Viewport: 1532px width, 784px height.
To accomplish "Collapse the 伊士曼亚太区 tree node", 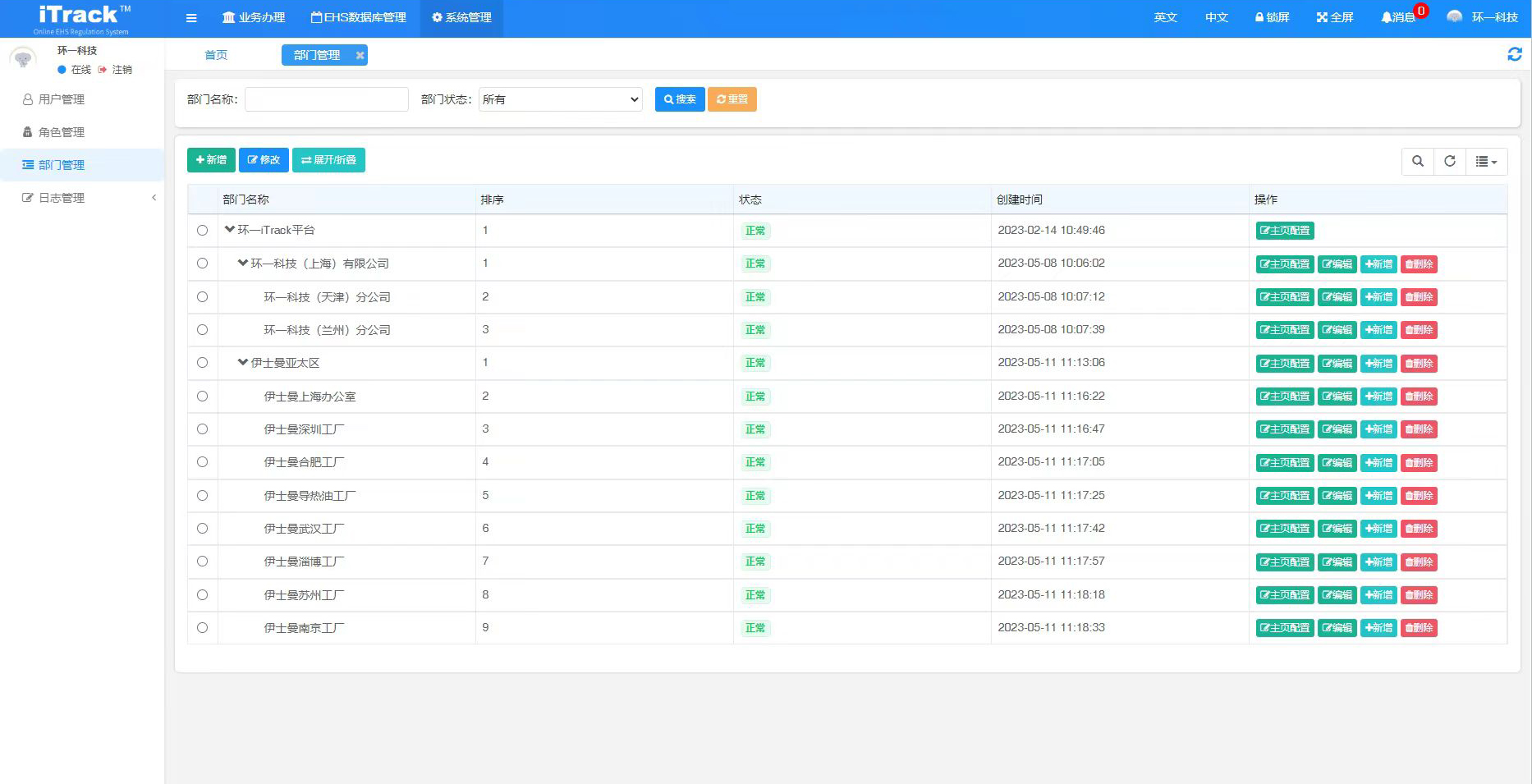I will [243, 362].
